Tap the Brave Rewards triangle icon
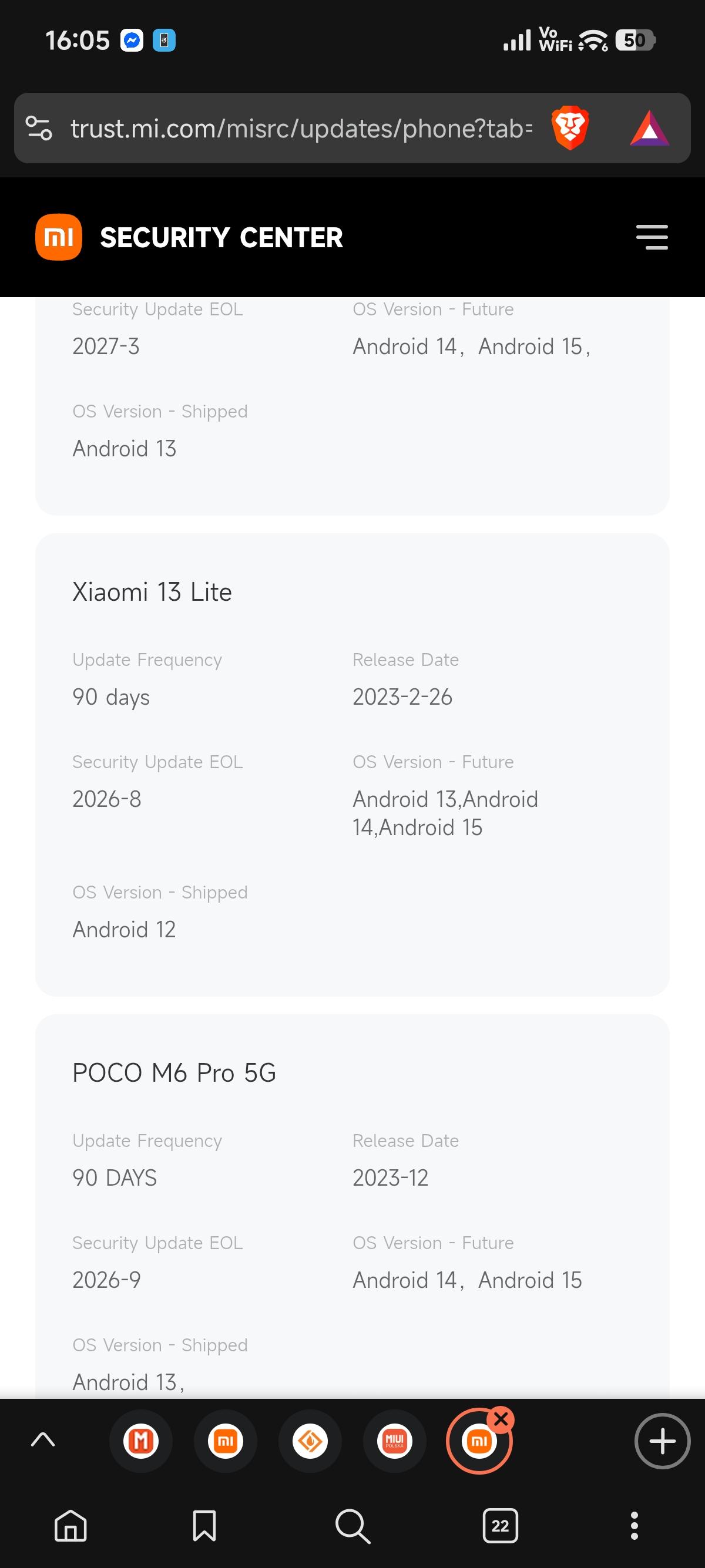 649,129
